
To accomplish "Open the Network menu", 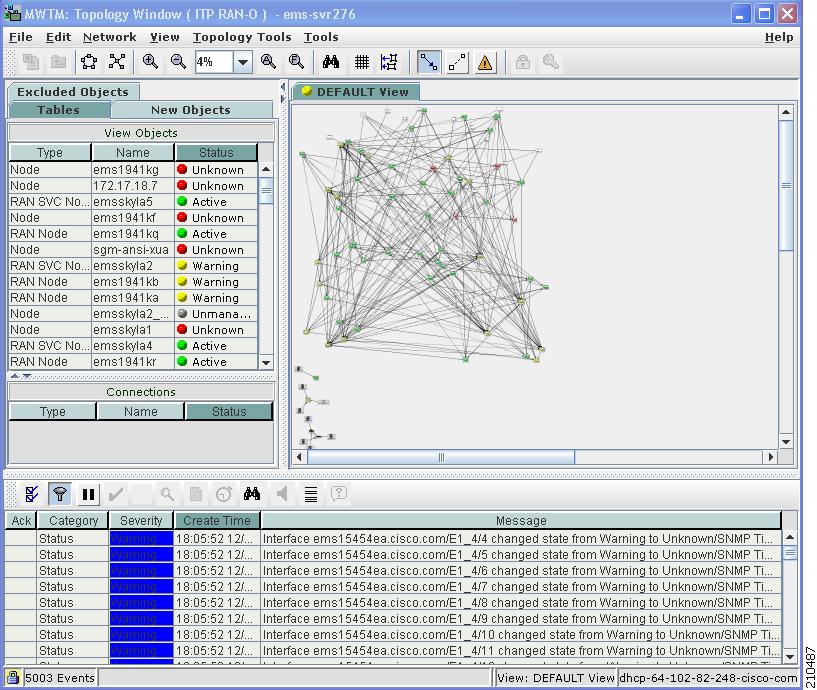I will 109,37.
